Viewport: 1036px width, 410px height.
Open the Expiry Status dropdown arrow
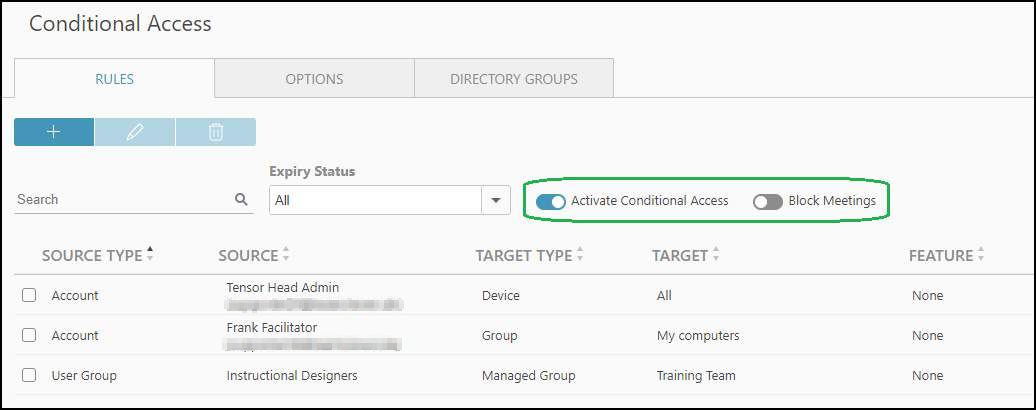[x=496, y=200]
